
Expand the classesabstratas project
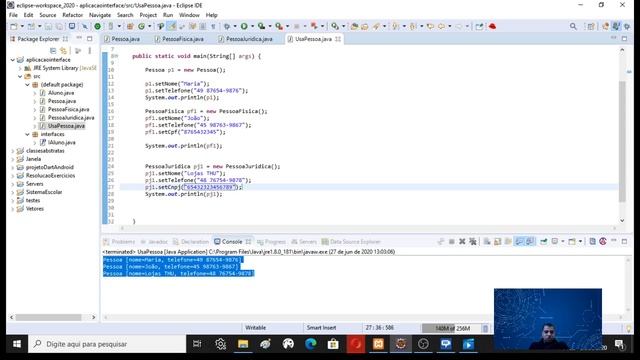point(13,151)
